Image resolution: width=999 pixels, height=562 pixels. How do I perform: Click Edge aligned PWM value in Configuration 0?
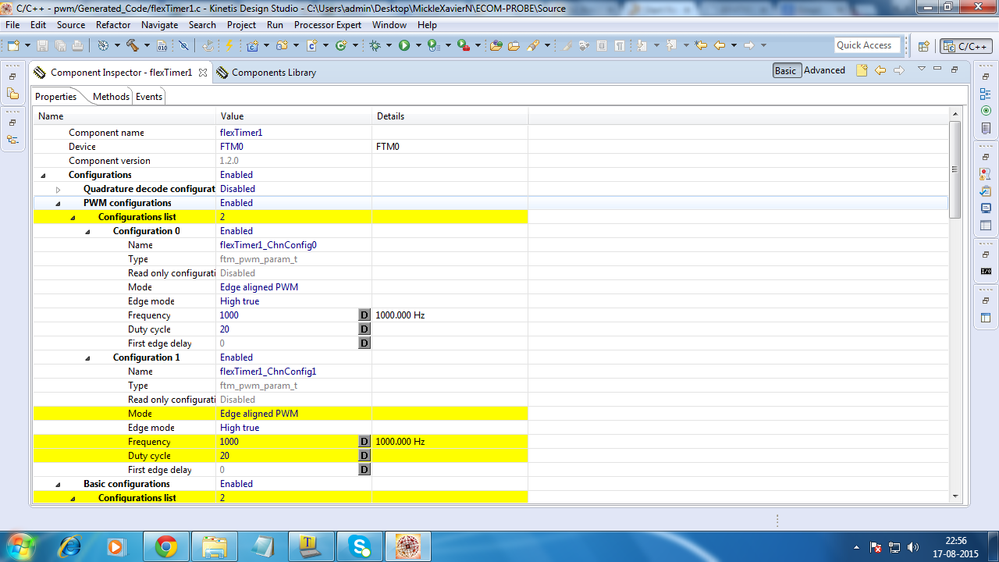point(259,287)
